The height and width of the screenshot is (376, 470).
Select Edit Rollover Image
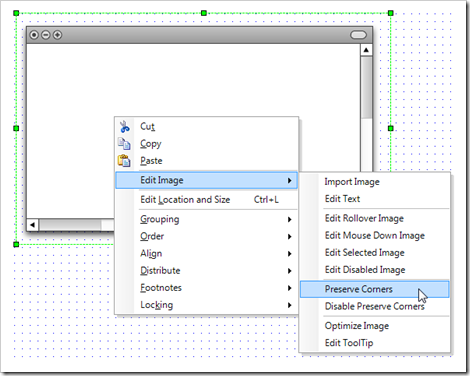375,218
